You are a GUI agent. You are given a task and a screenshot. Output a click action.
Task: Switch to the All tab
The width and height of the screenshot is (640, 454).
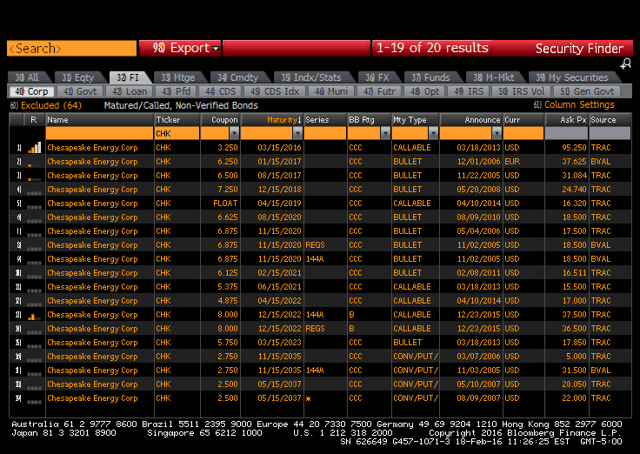coord(27,77)
